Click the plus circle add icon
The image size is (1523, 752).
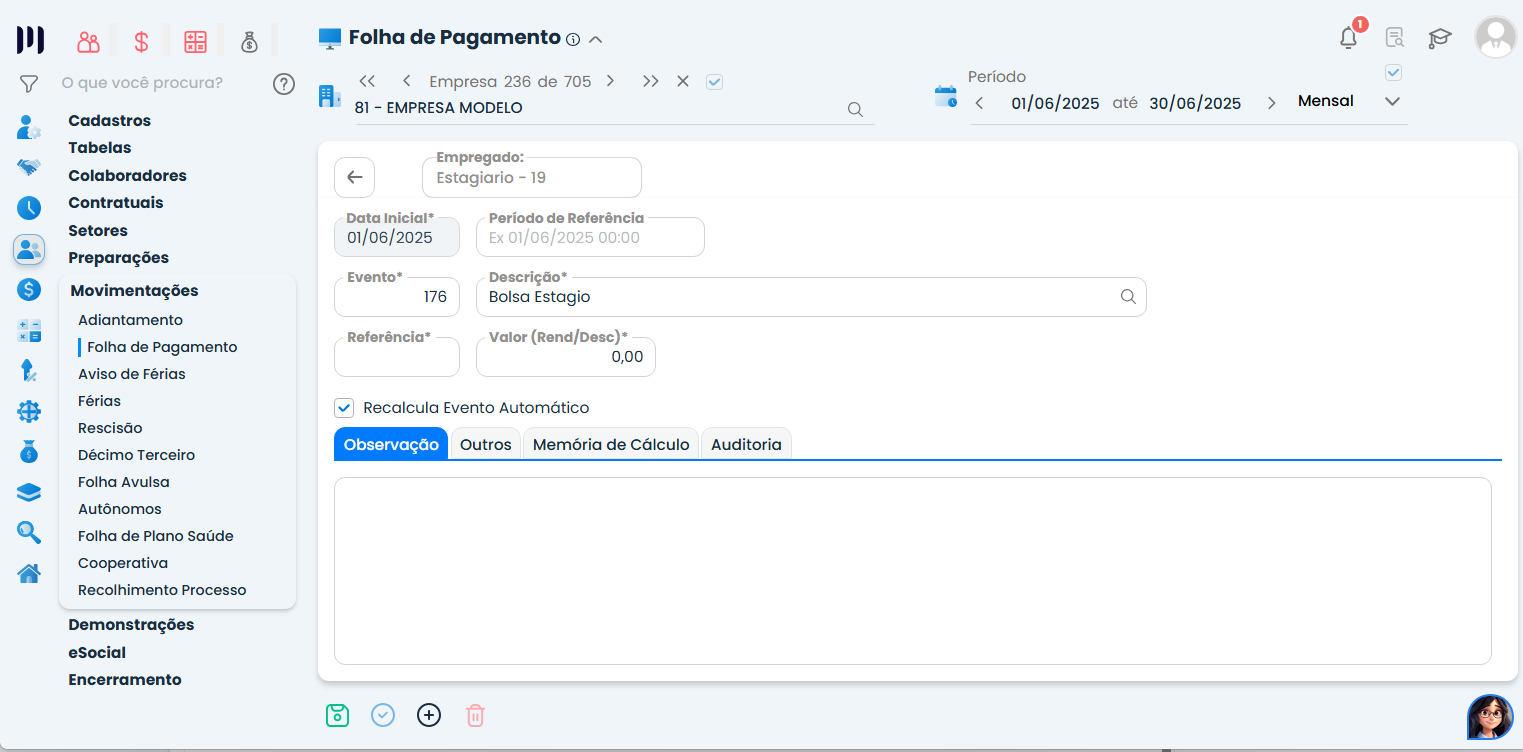tap(429, 715)
